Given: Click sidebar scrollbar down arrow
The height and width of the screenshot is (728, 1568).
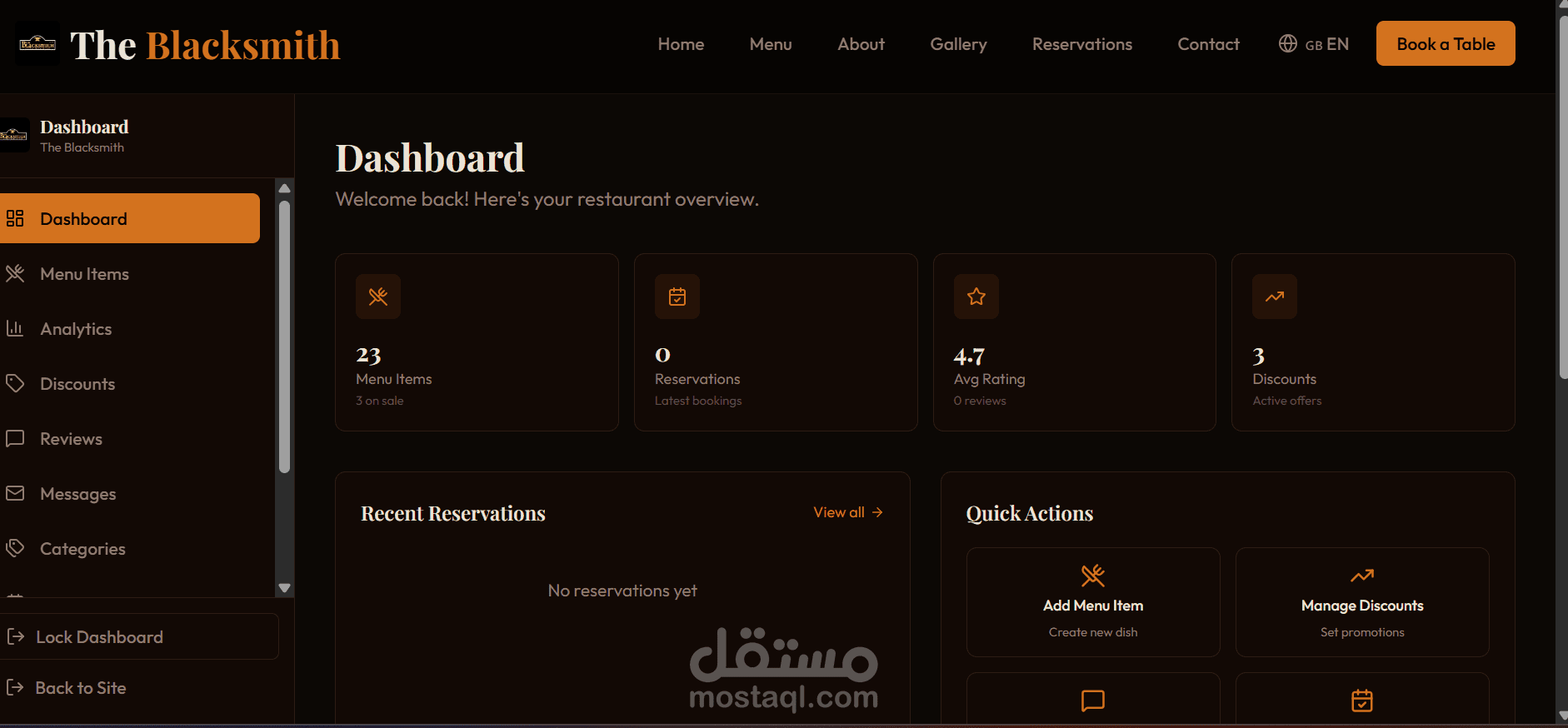Looking at the screenshot, I should pyautogui.click(x=284, y=588).
